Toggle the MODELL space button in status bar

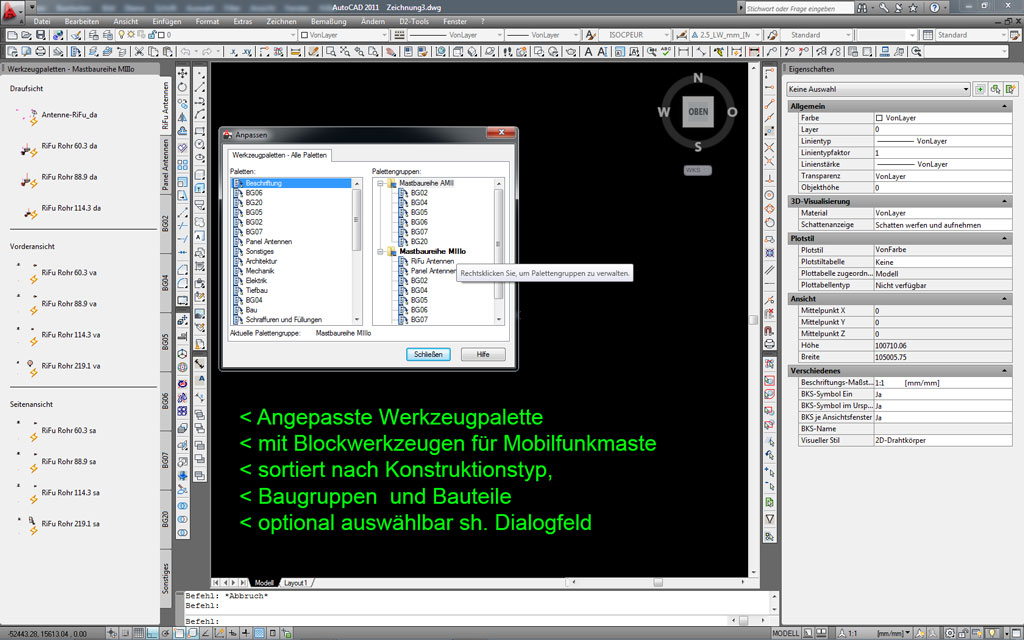click(x=786, y=633)
